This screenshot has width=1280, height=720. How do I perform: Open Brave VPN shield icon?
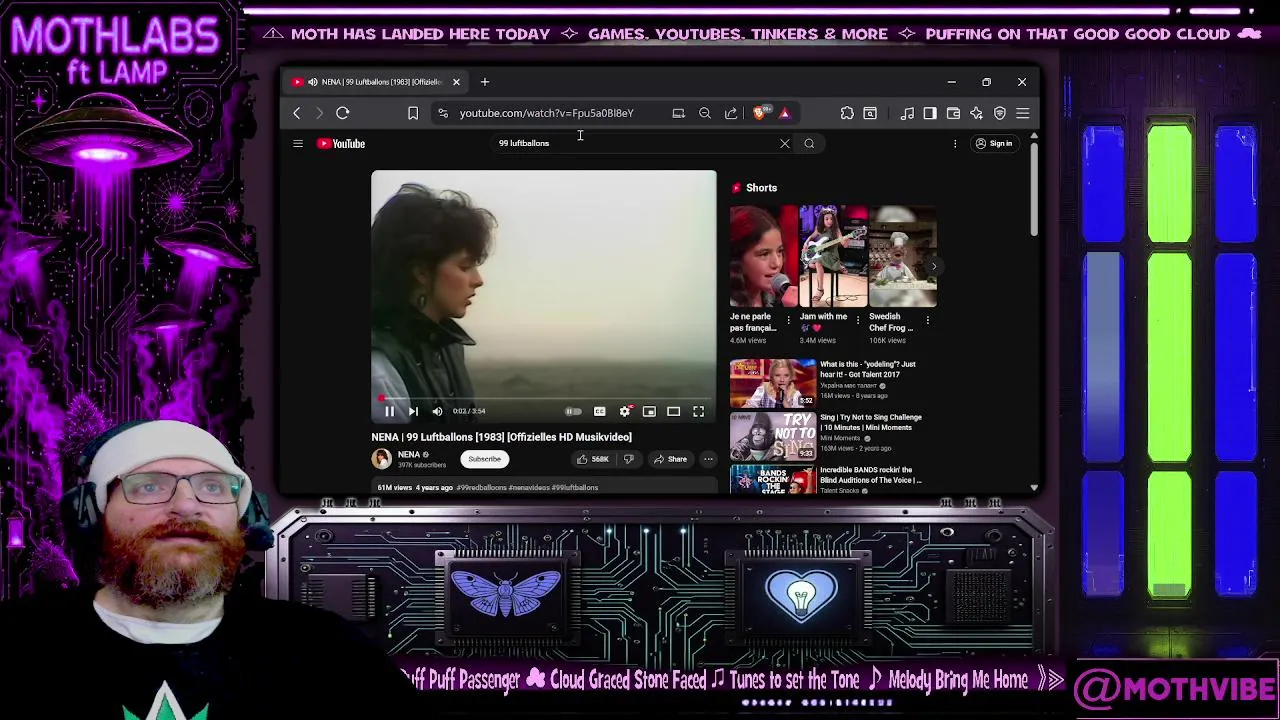[999, 113]
